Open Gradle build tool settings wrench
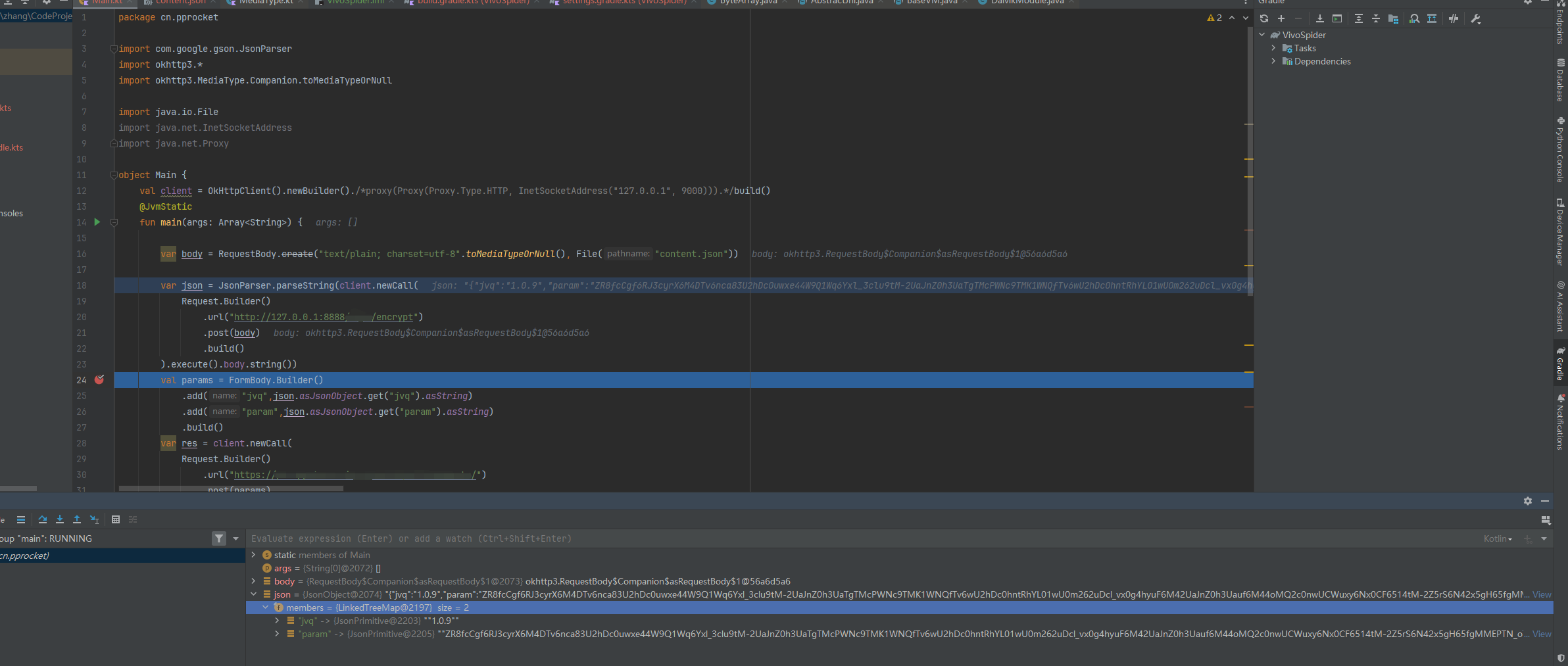The width and height of the screenshot is (1568, 666). 1476,18
